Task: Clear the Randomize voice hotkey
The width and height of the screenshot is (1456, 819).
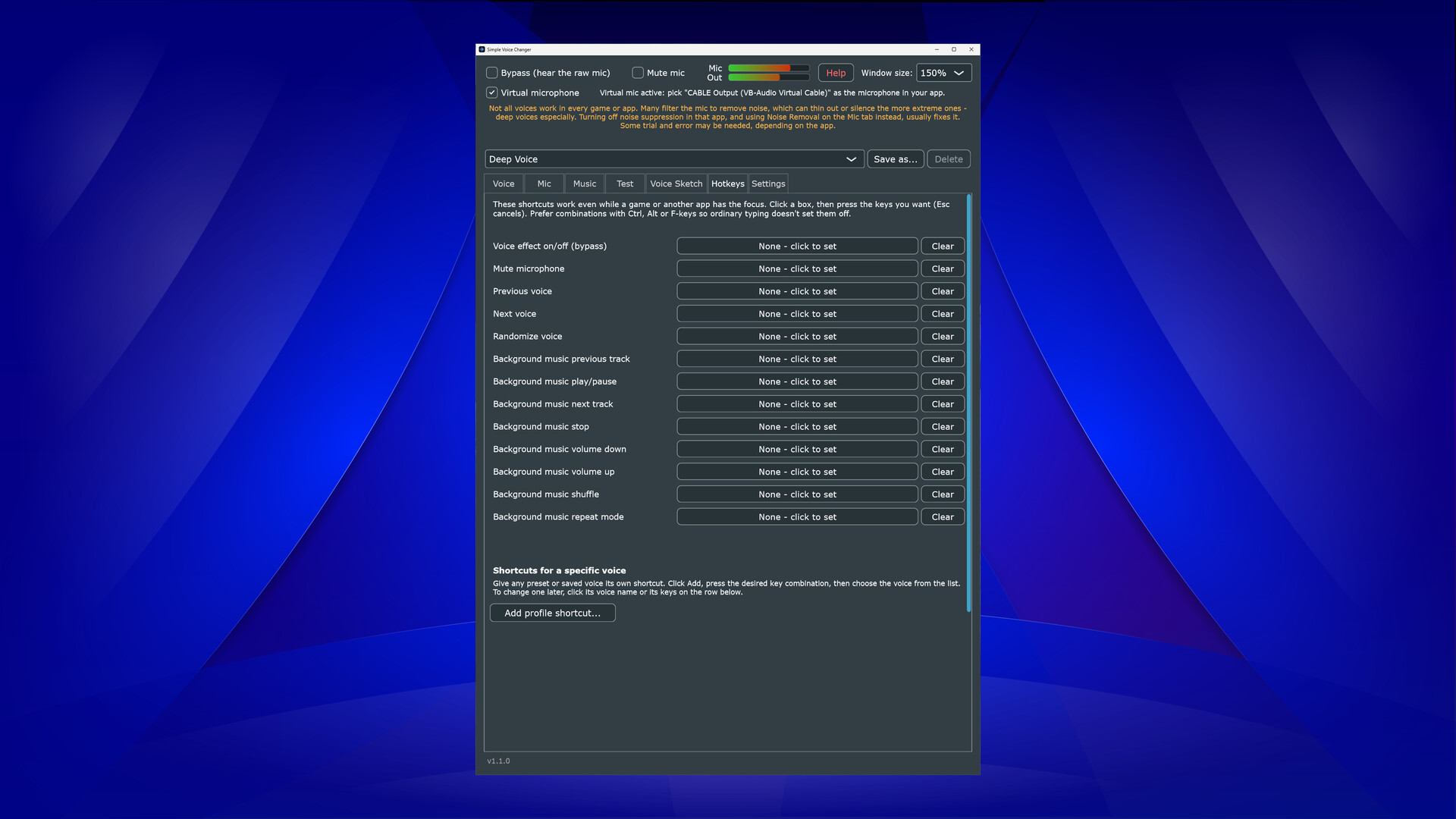Action: [943, 337]
